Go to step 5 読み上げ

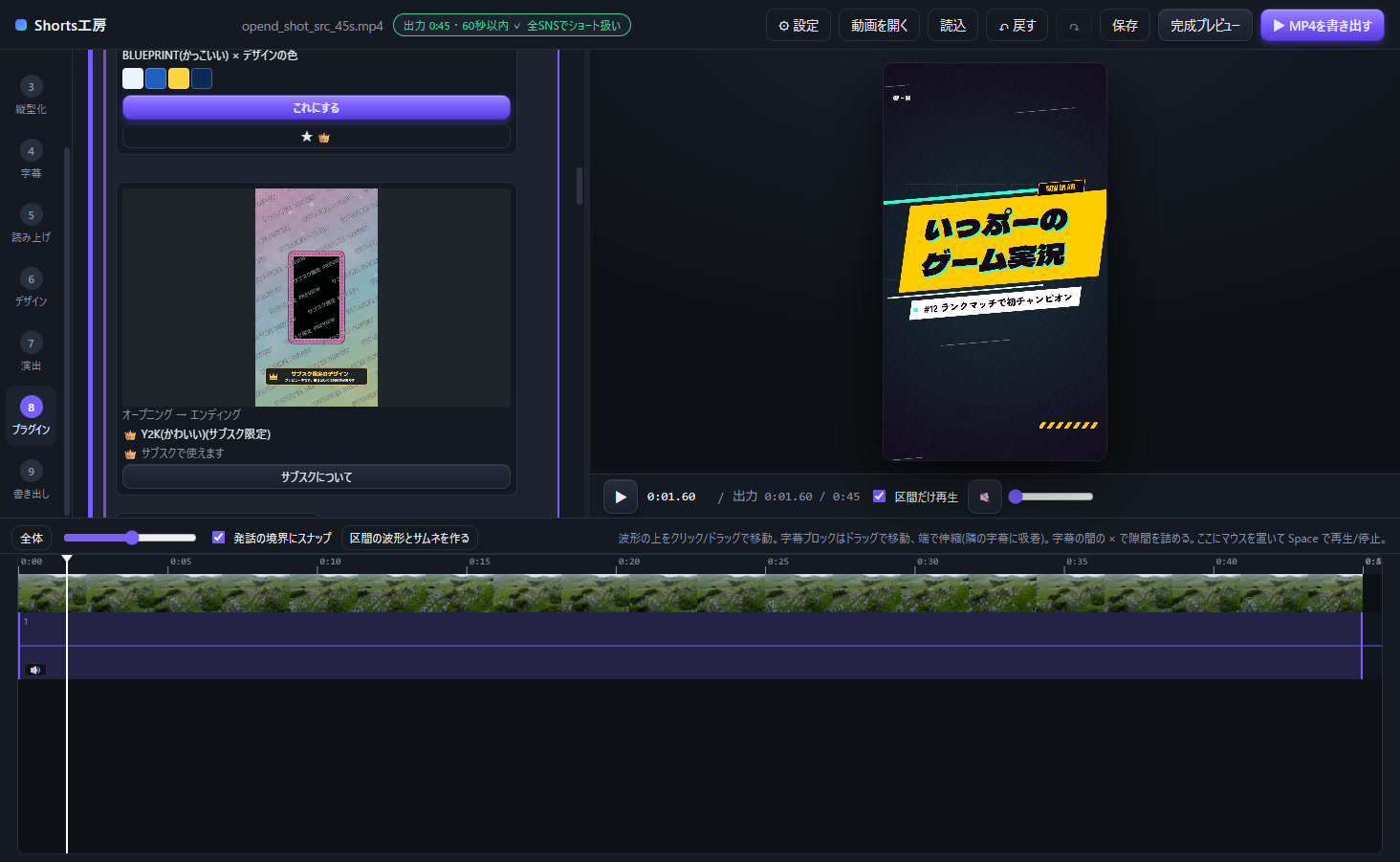coord(31,224)
